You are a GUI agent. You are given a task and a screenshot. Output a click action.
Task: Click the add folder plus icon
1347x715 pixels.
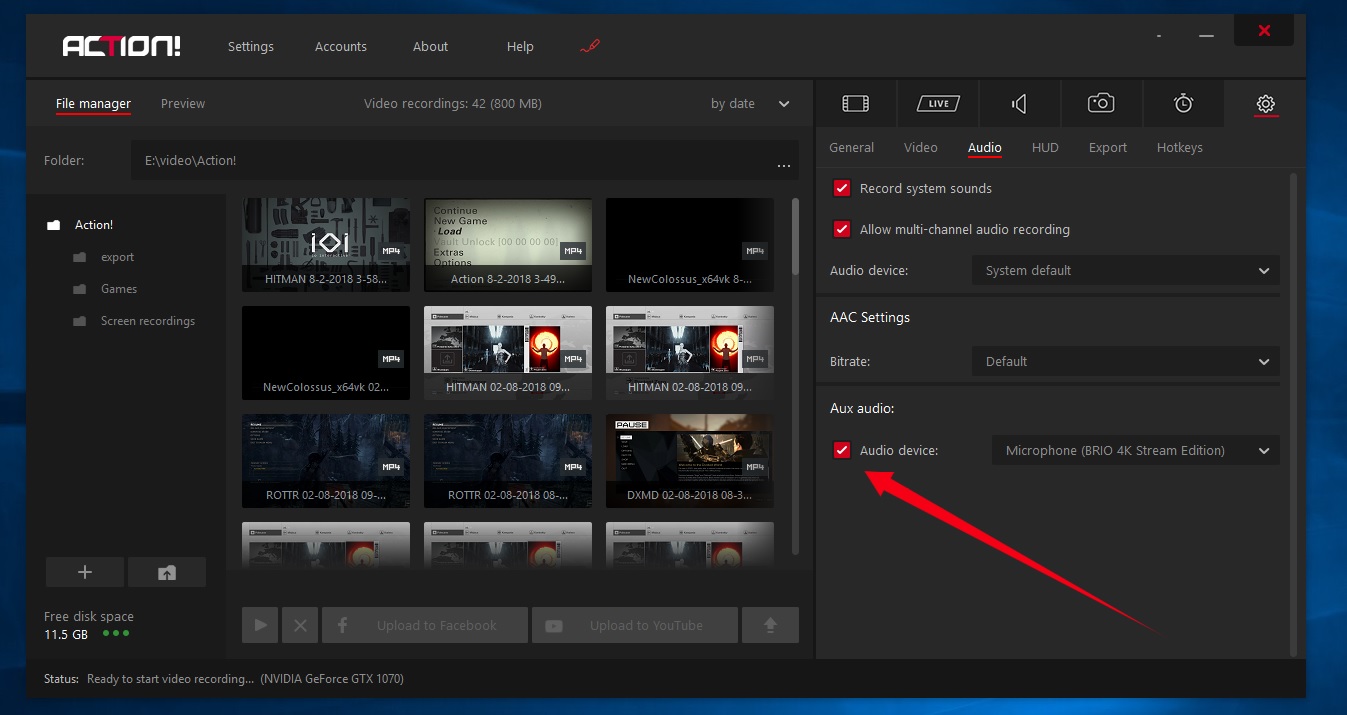point(85,572)
